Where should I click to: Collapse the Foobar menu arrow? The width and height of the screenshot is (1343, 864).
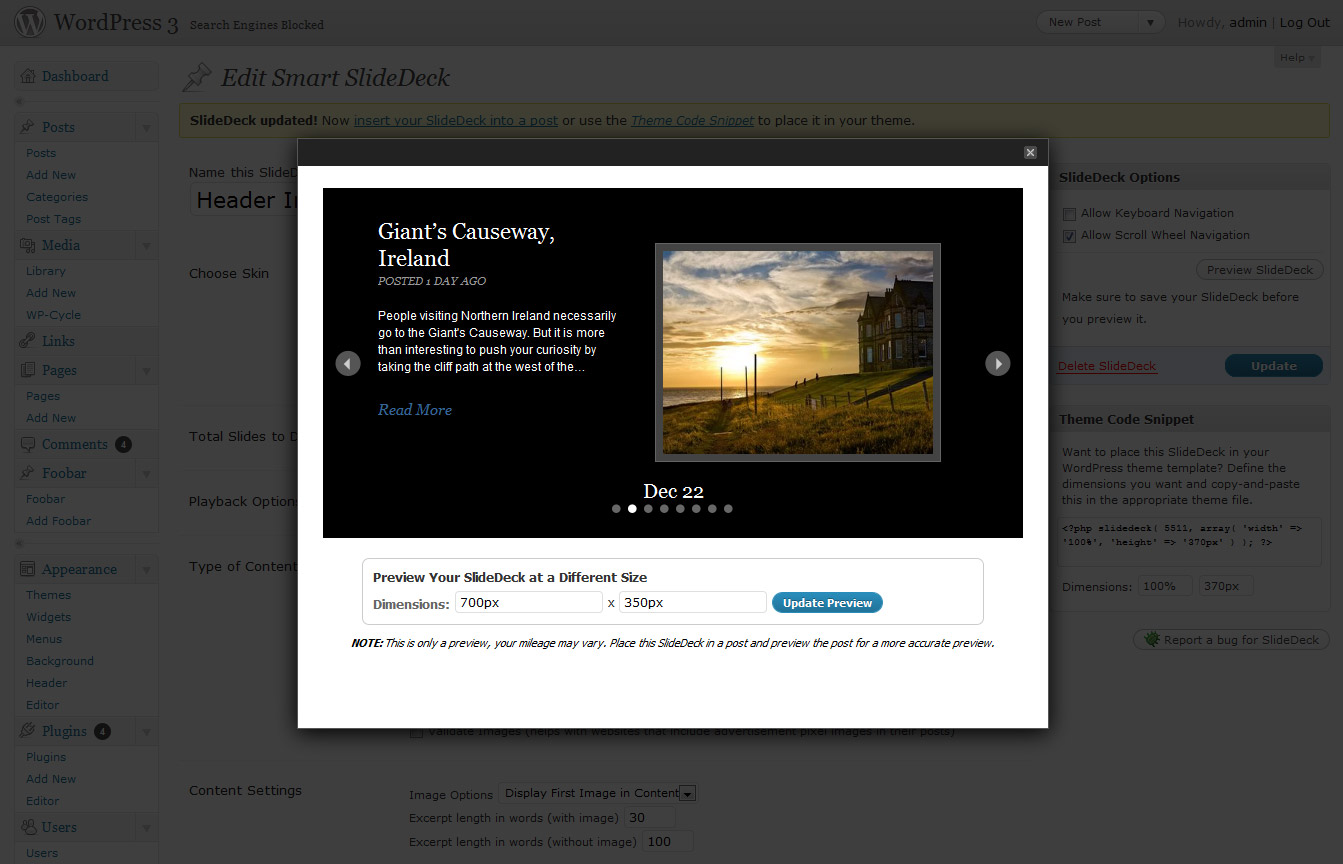point(146,474)
